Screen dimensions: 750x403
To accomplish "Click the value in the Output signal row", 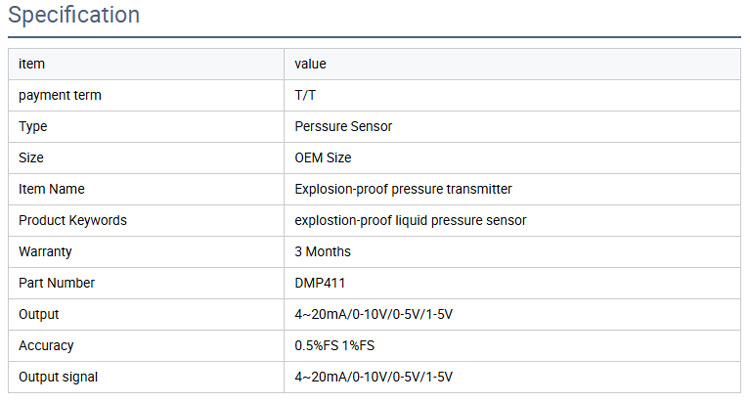I will [374, 376].
